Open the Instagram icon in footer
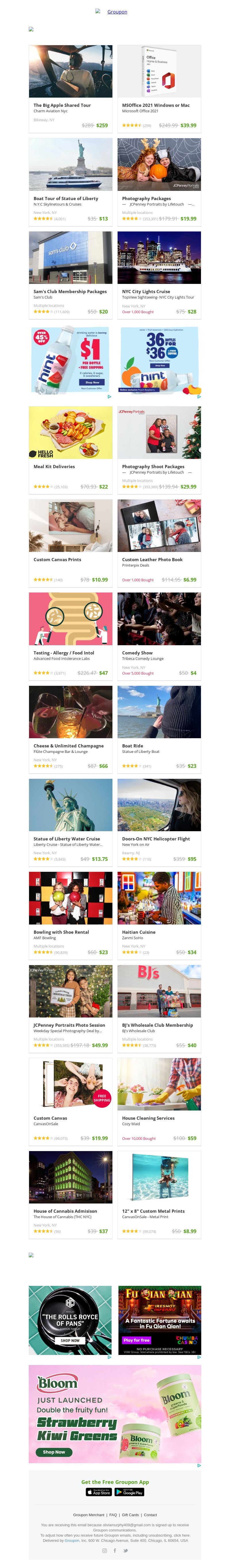This screenshot has height=1568, width=230. [105, 1550]
